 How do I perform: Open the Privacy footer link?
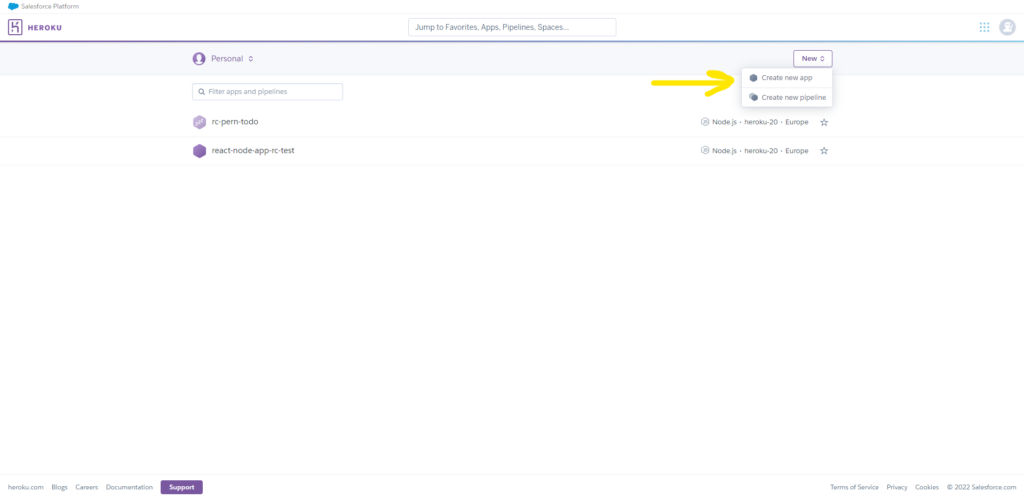[x=897, y=487]
